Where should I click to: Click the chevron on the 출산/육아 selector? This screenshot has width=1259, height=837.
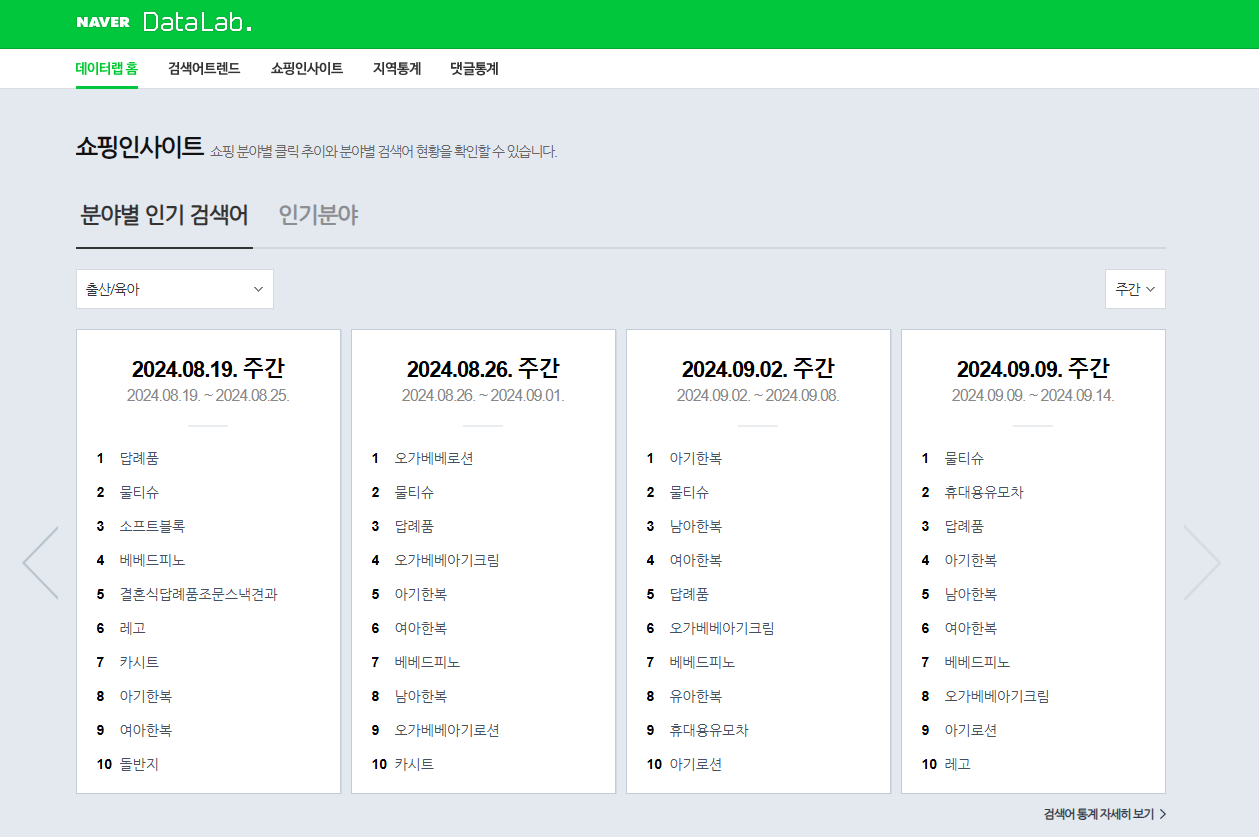[x=259, y=288]
